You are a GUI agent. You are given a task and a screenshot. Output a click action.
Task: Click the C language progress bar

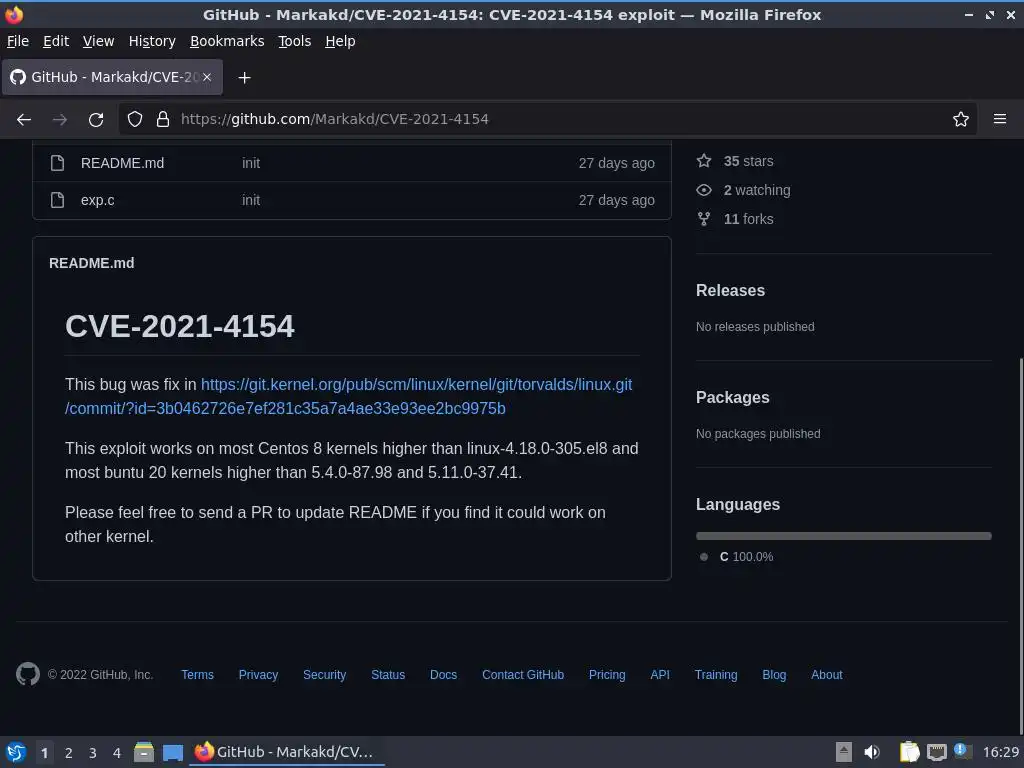coord(843,536)
